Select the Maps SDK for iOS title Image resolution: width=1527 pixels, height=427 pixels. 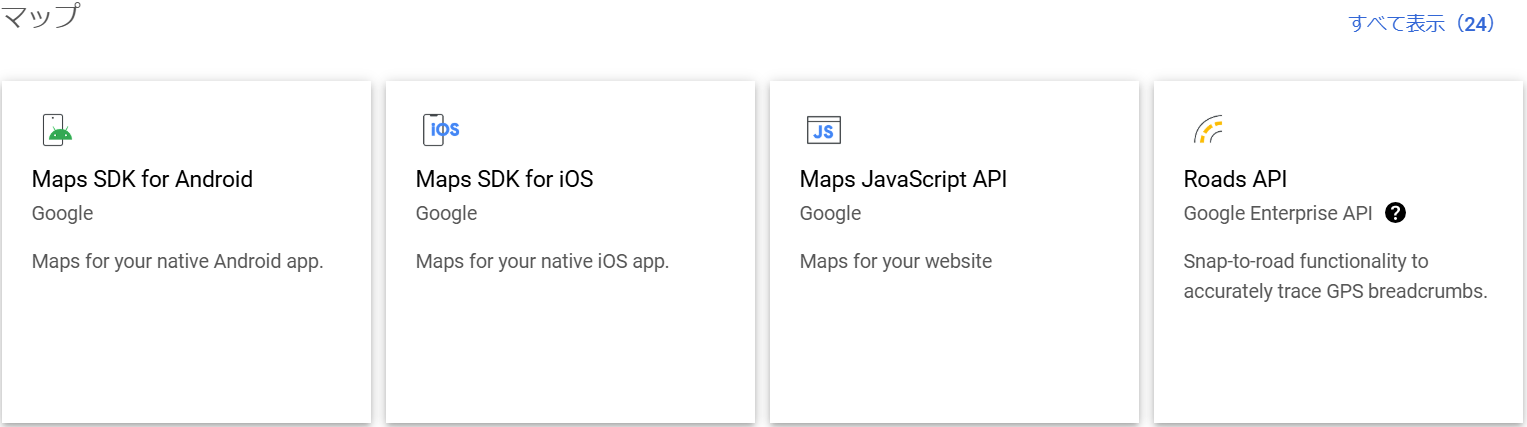504,179
